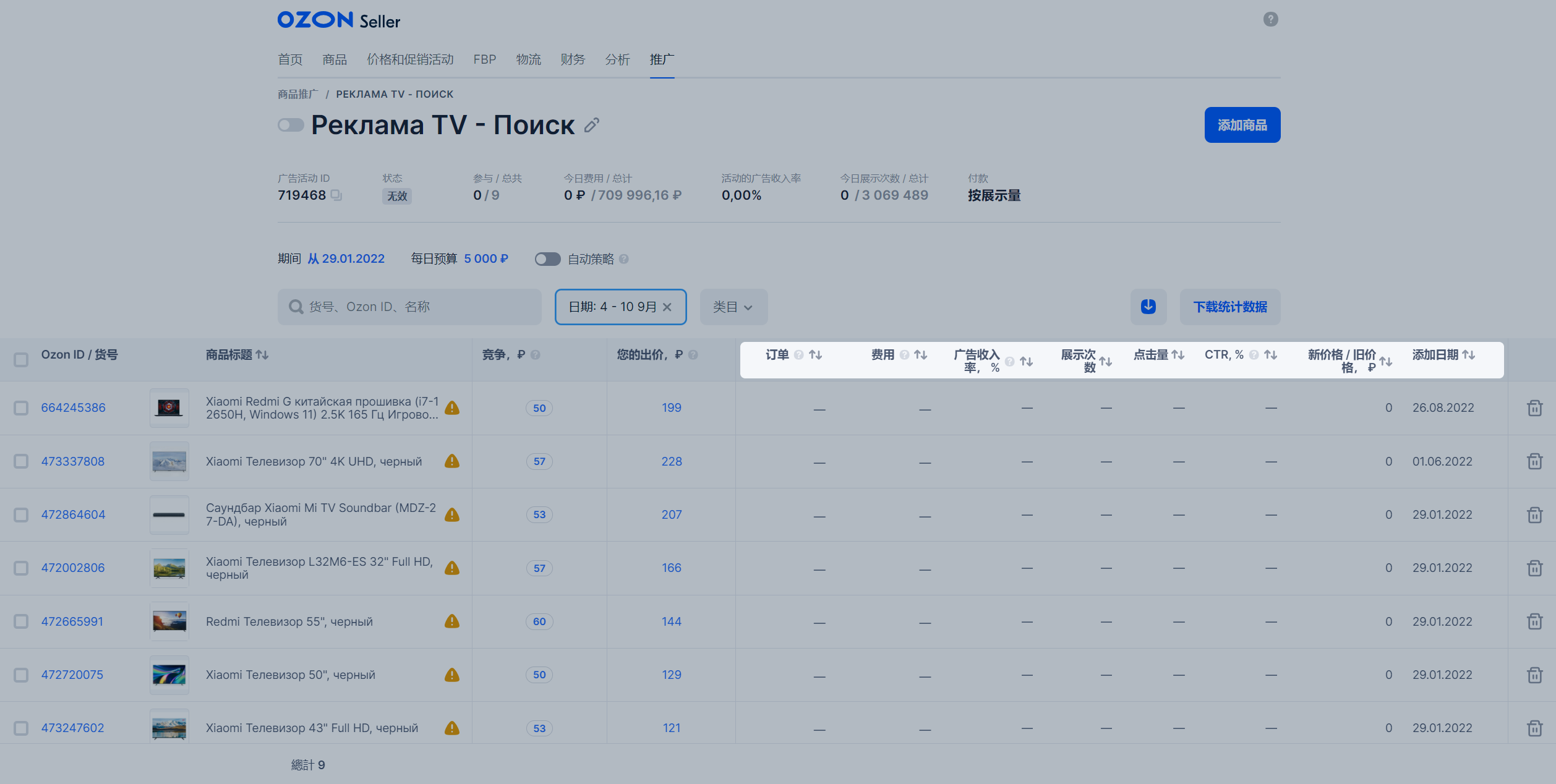Image resolution: width=1556 pixels, height=784 pixels.
Task: Toggle the 自动策略 switch
Action: point(547,259)
